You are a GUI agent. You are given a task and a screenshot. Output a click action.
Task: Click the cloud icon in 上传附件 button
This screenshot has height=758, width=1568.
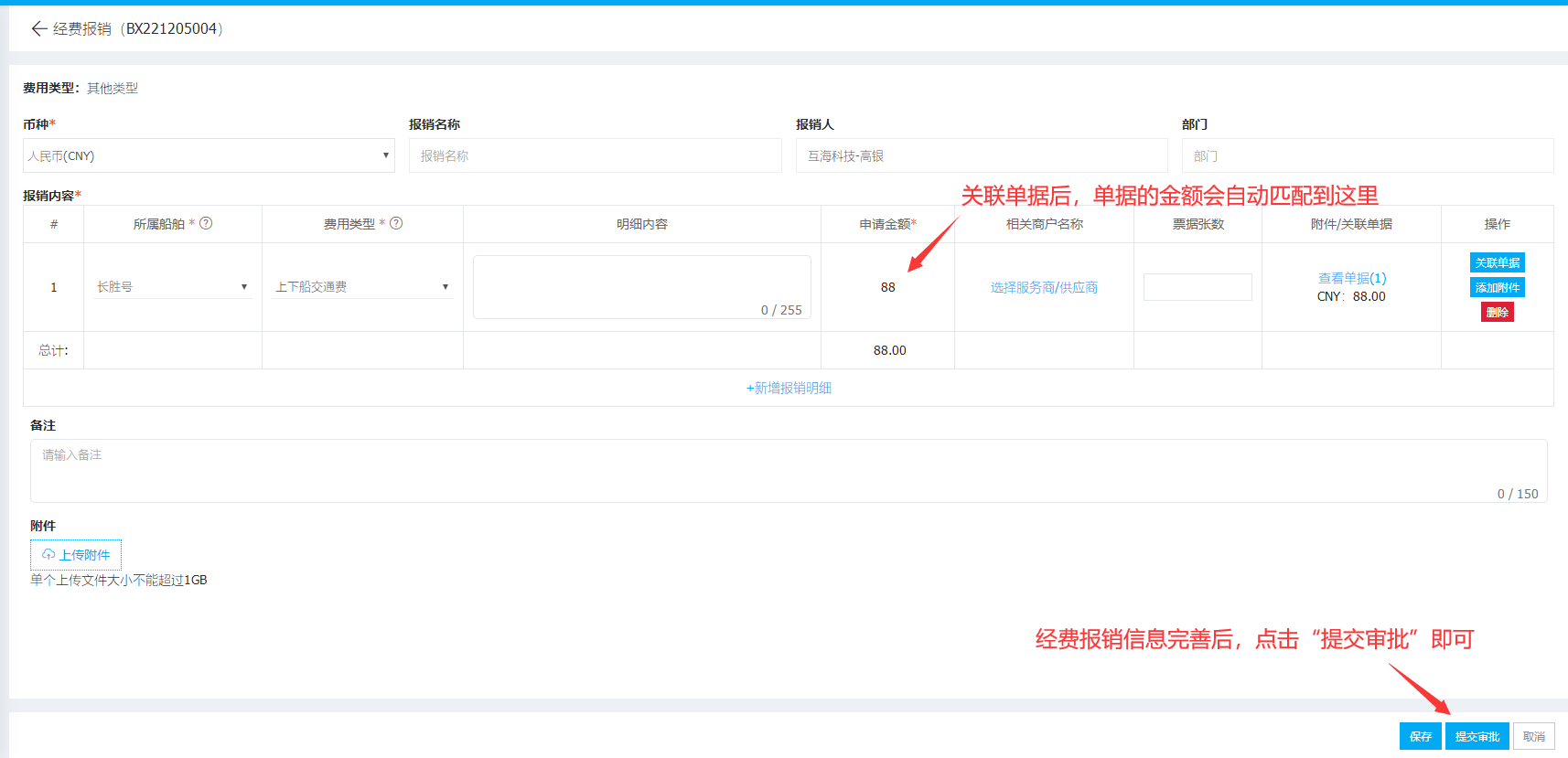coord(48,555)
